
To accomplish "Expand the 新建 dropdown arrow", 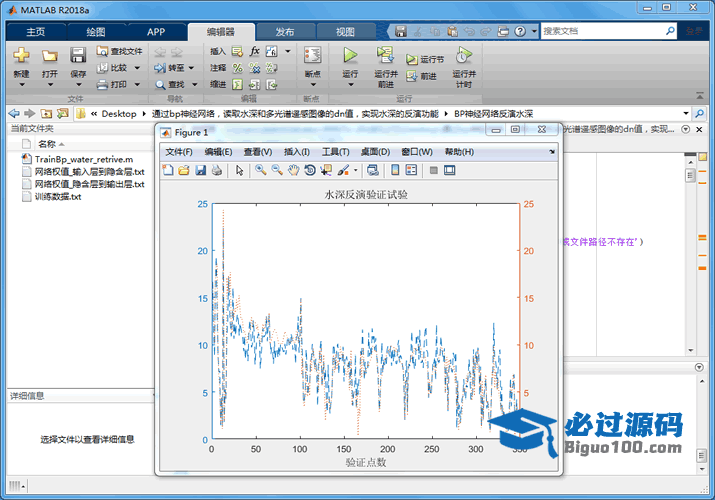I will click(x=21, y=85).
